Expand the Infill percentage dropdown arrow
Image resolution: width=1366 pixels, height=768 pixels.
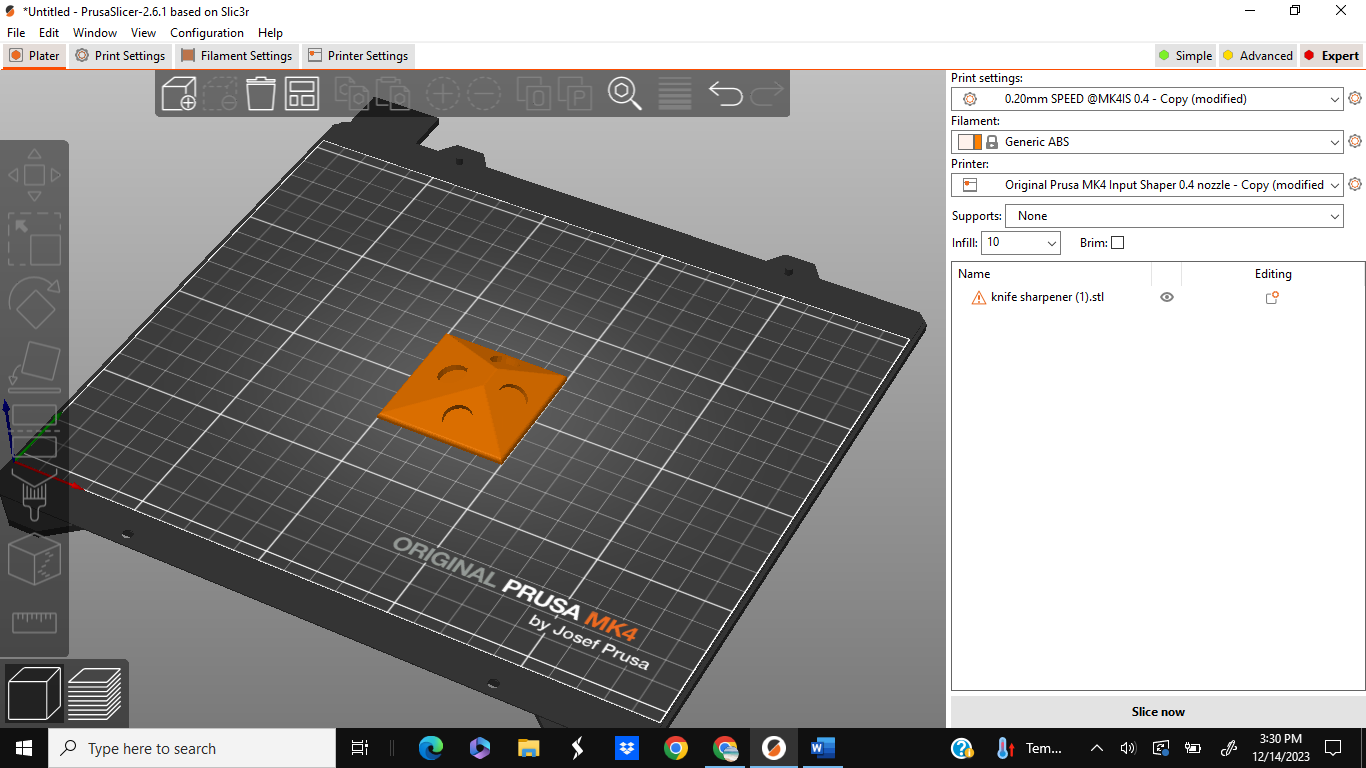coord(1051,243)
